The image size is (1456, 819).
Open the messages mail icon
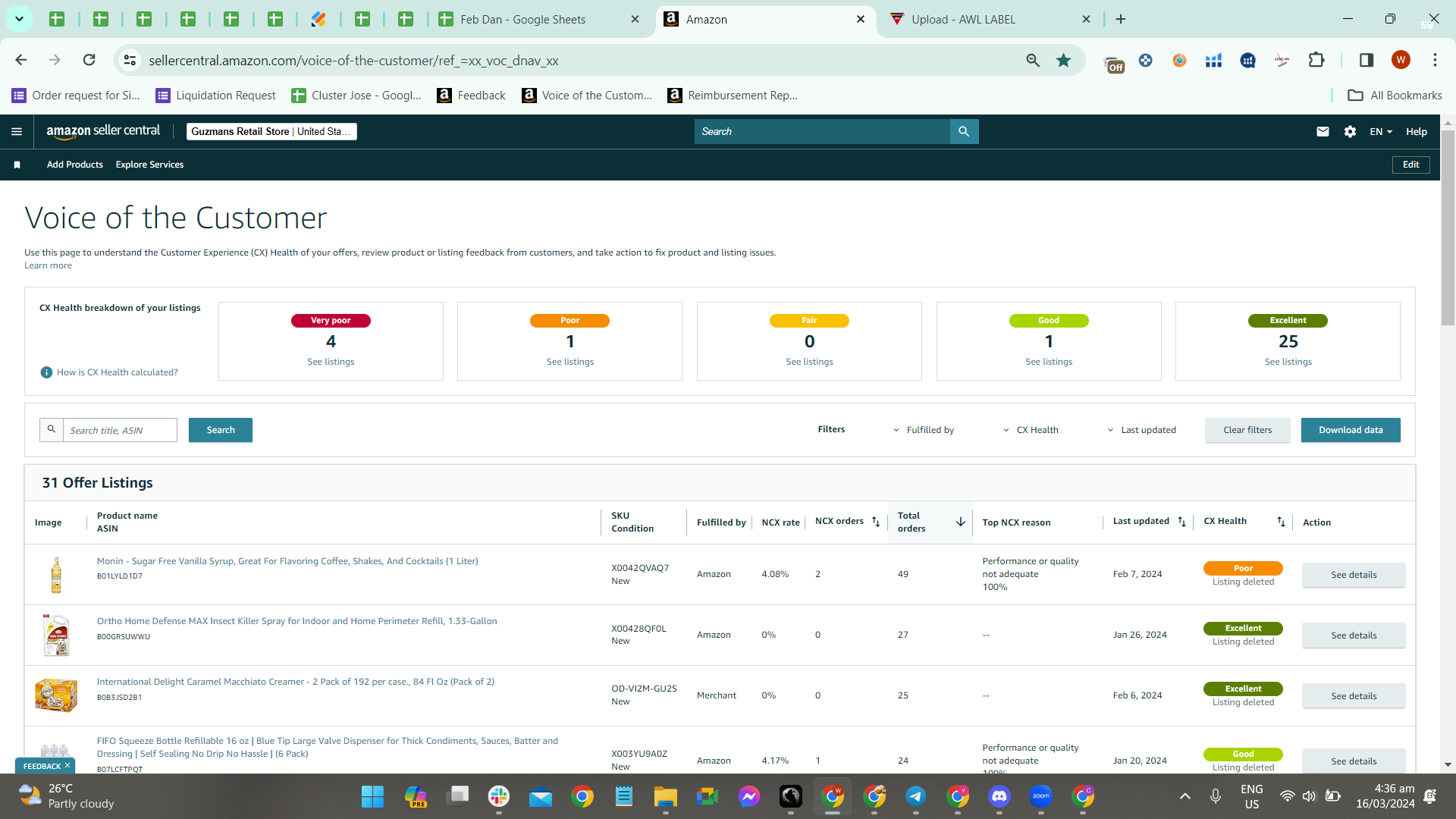[1323, 131]
